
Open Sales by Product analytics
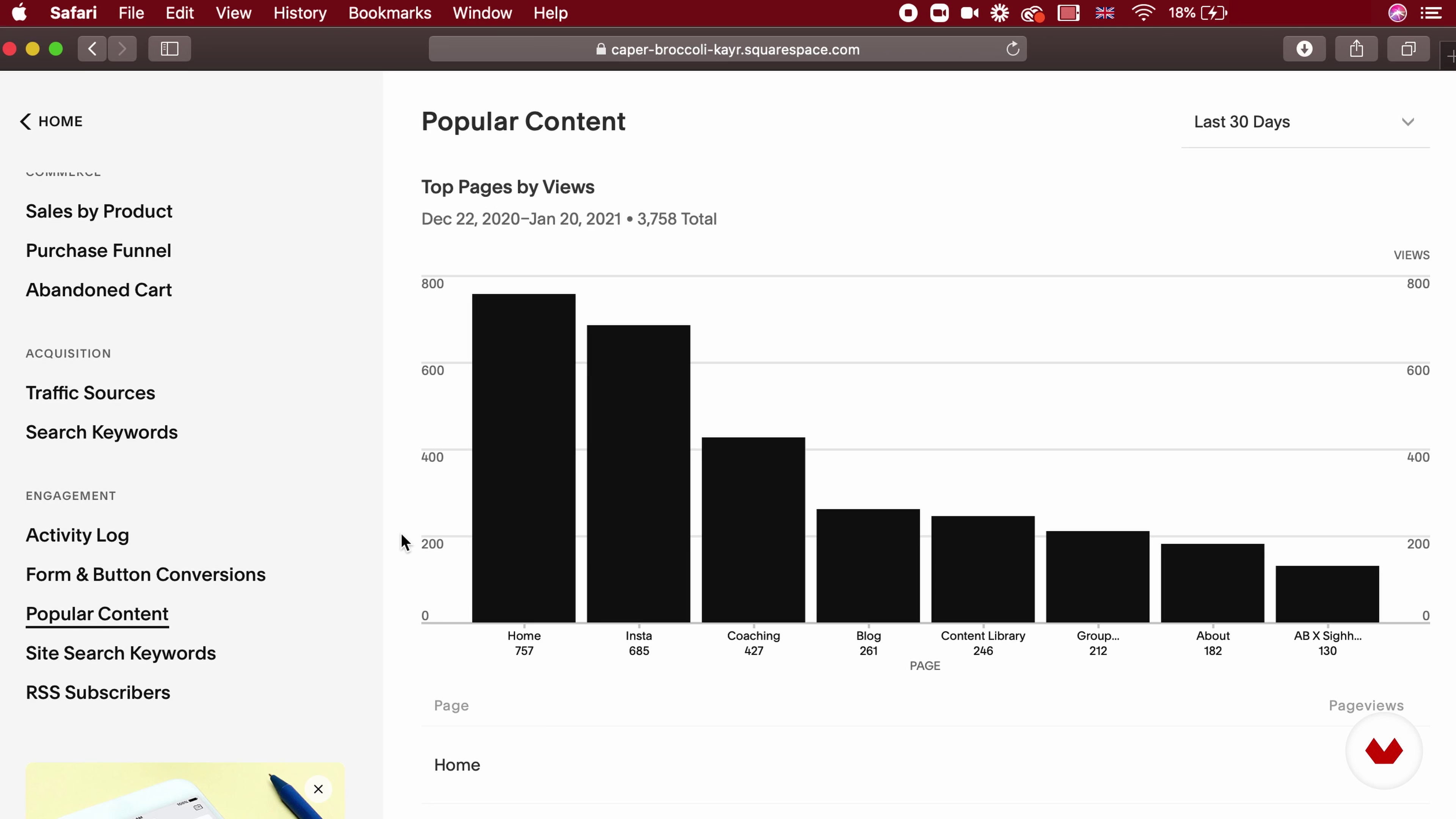(x=99, y=212)
